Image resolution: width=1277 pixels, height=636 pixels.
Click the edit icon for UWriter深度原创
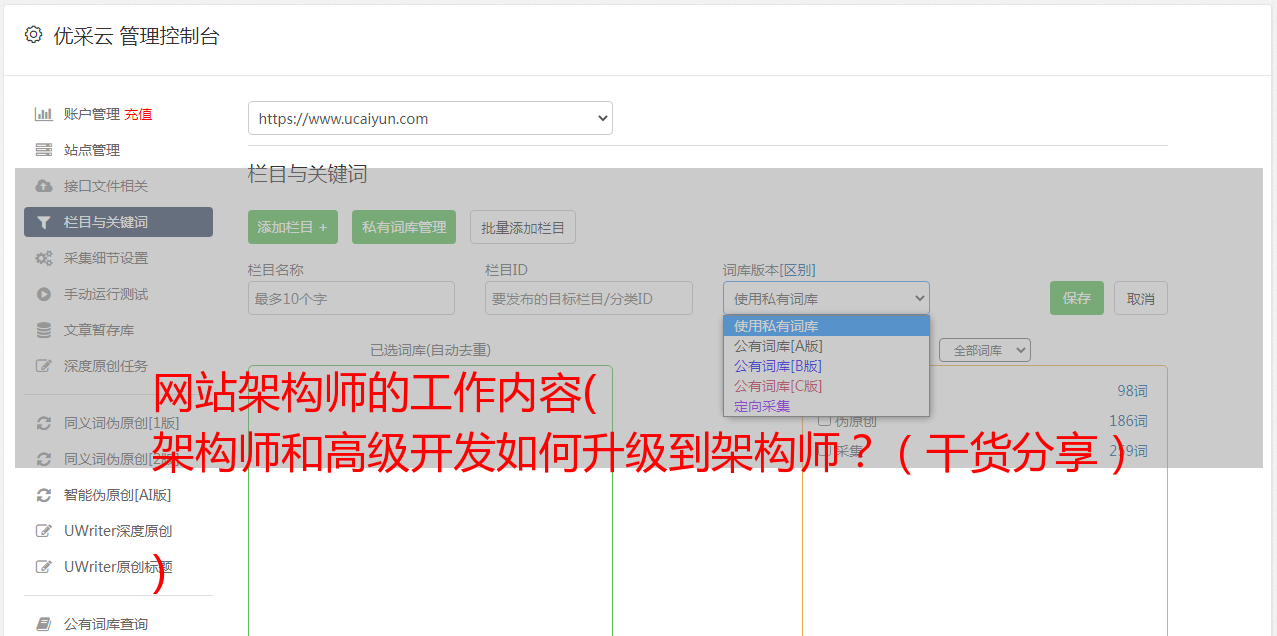(43, 531)
